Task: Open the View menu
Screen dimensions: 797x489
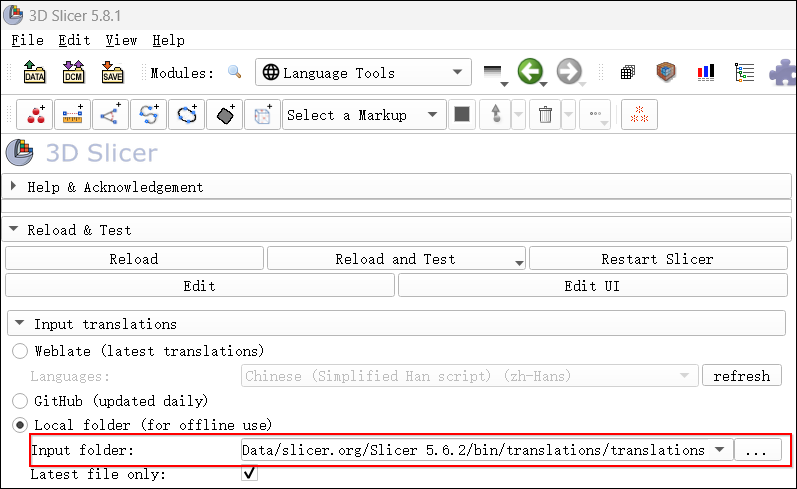Action: [121, 40]
